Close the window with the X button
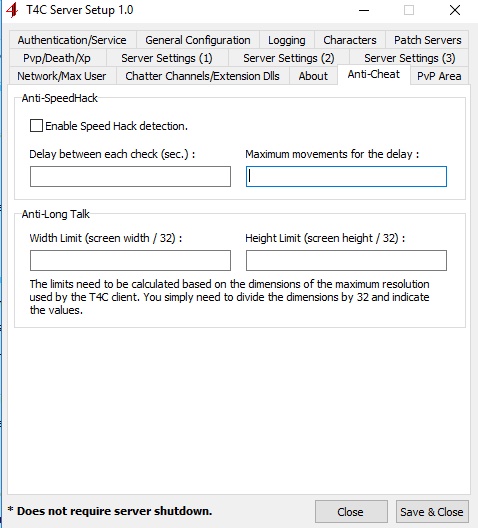This screenshot has height=528, width=478. [455, 10]
